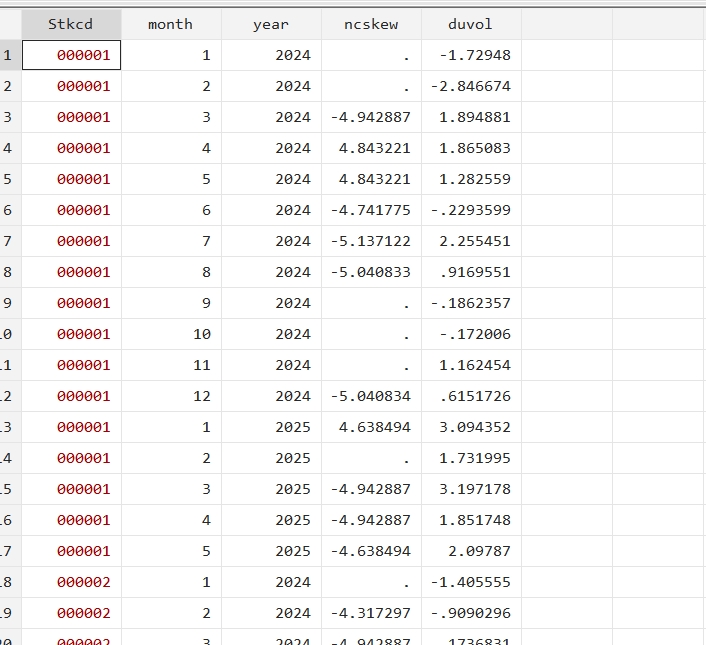Select the year column header
This screenshot has width=706, height=645.
(x=271, y=24)
